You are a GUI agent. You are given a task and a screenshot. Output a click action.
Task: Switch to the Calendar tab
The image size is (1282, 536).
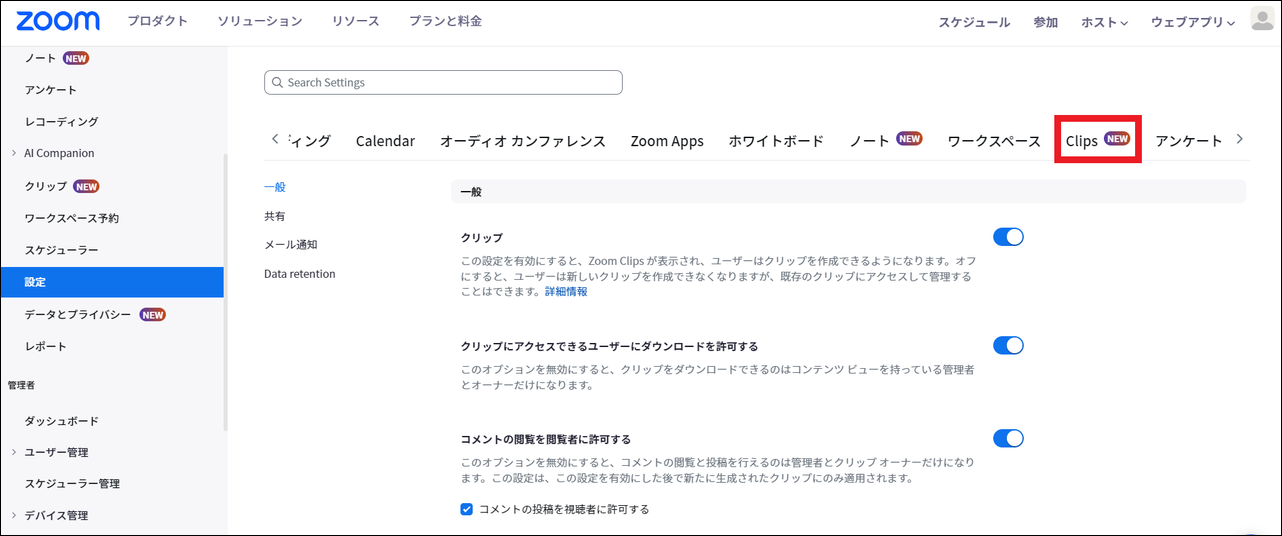pyautogui.click(x=385, y=141)
